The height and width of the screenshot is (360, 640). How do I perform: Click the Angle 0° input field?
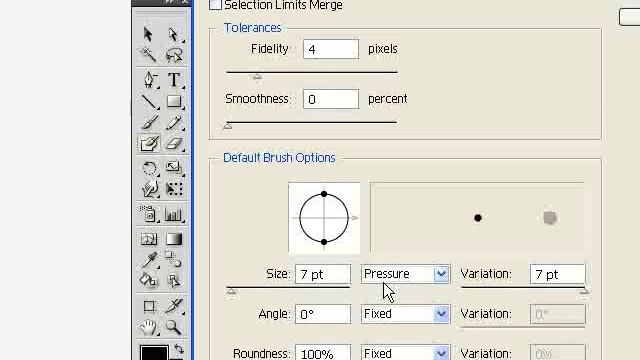pos(323,314)
